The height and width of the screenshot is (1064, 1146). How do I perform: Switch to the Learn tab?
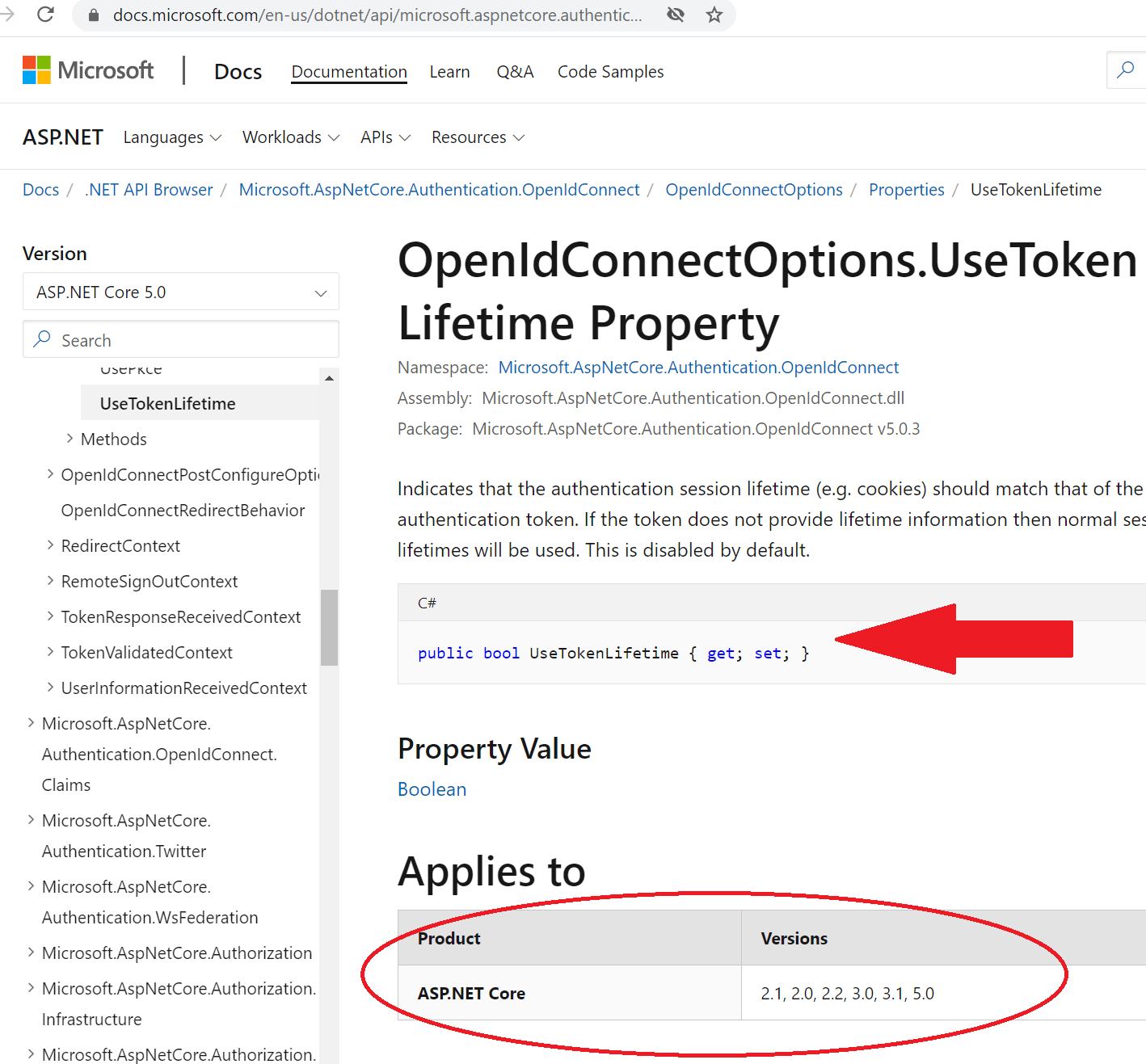[x=449, y=71]
